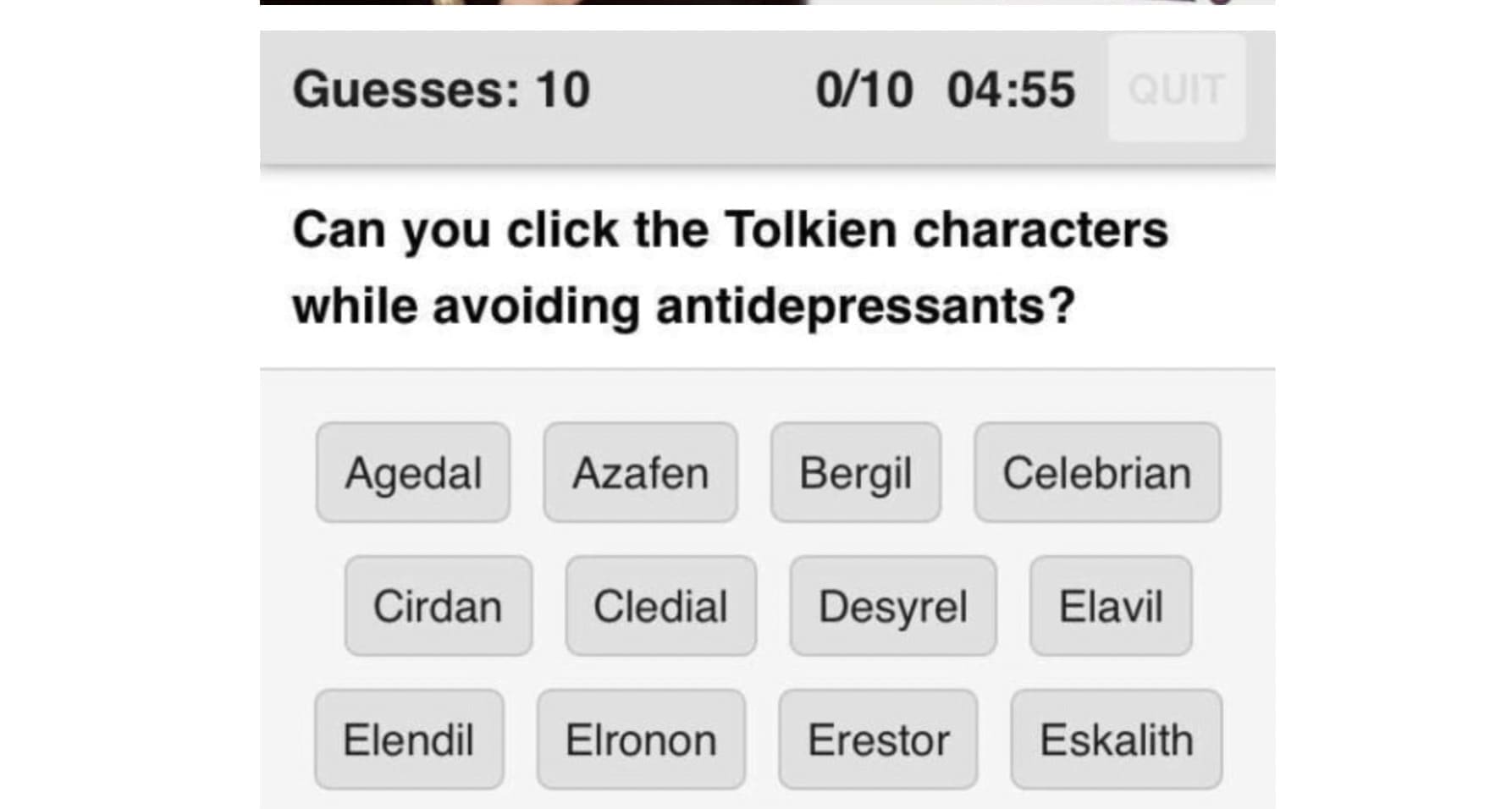Click the Agedal answer button

click(x=413, y=473)
